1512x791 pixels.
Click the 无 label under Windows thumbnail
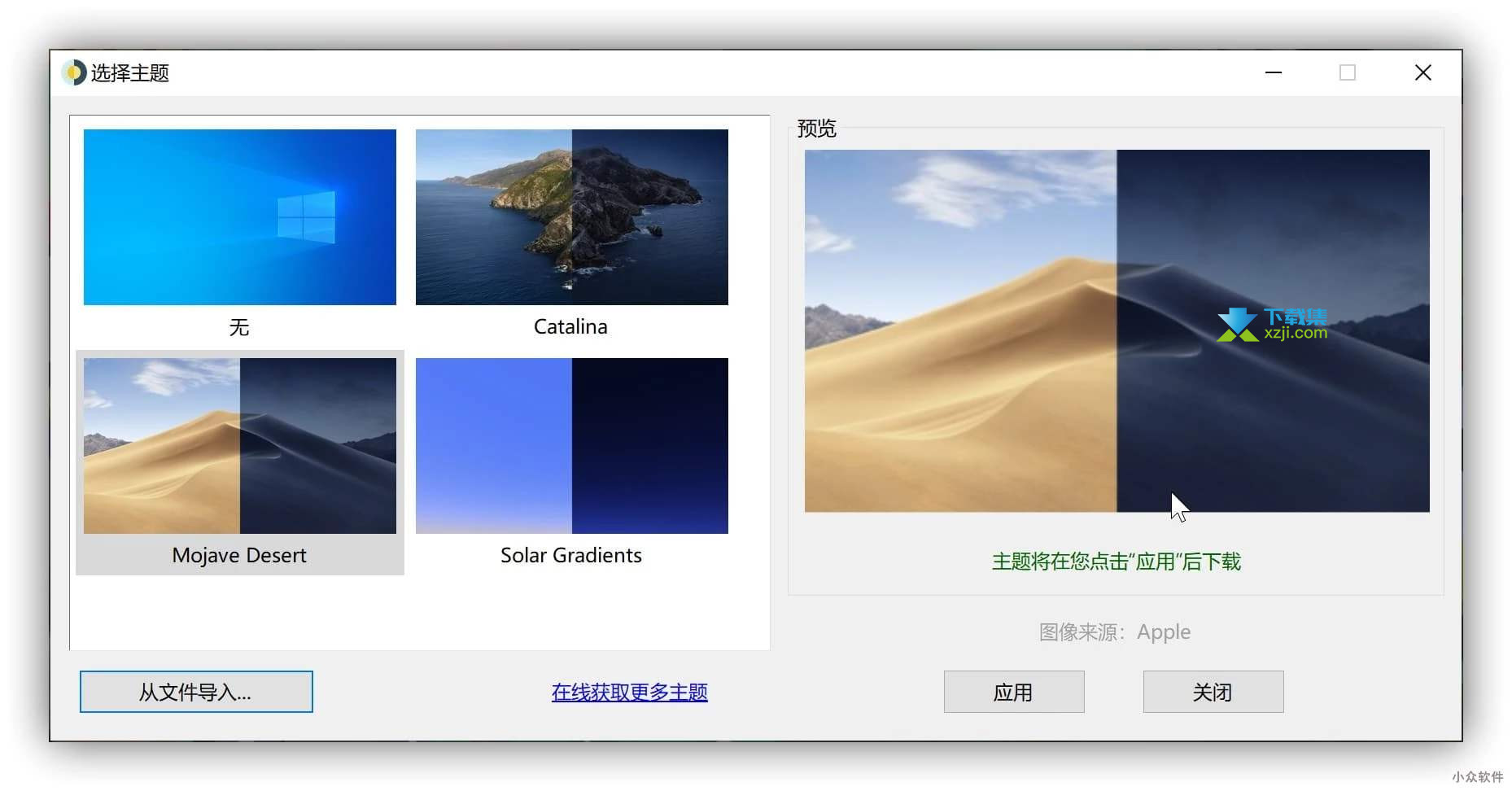[x=239, y=327]
